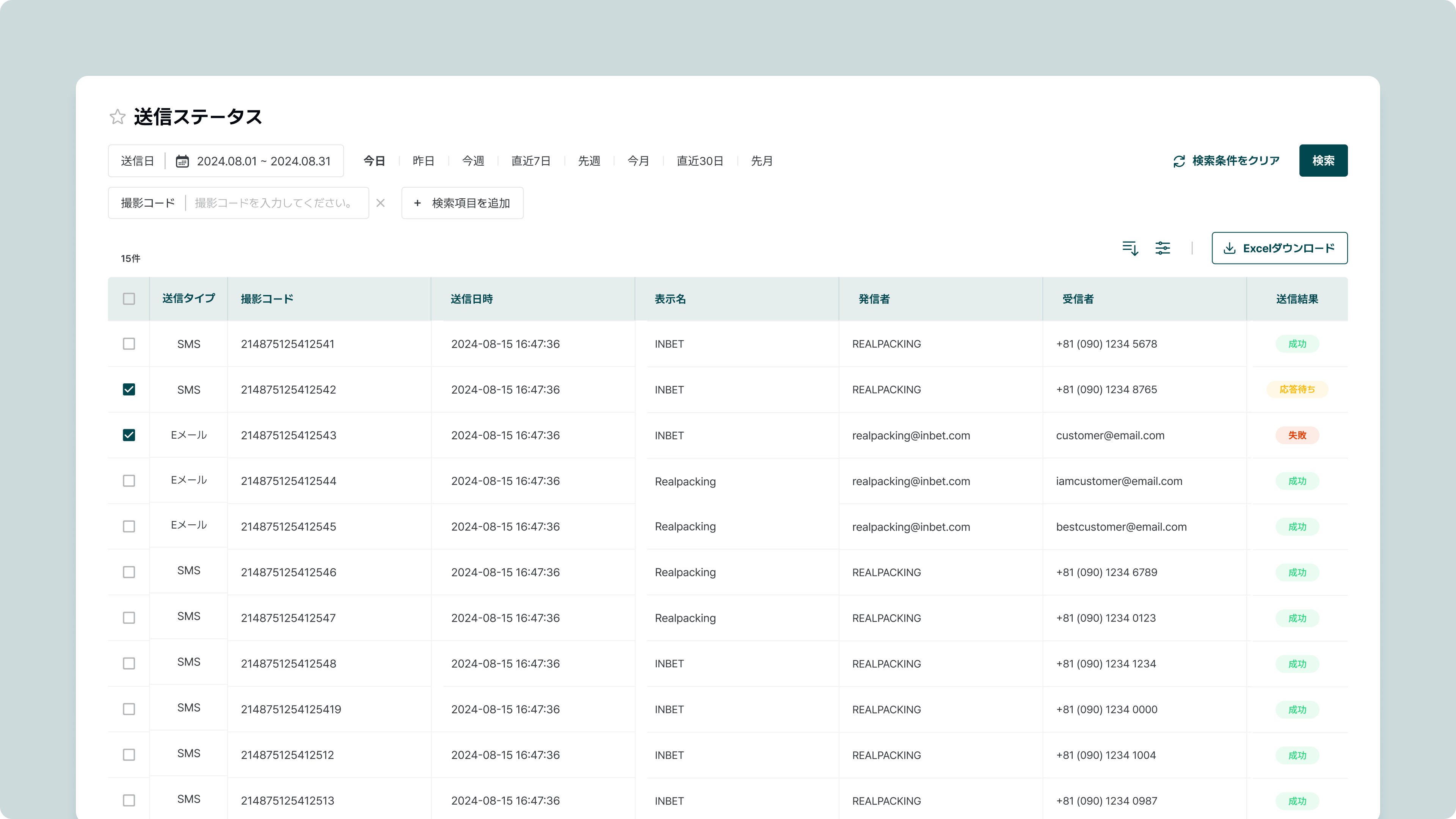1456x819 pixels.
Task: Click the 失敗 status badge
Action: click(1297, 435)
